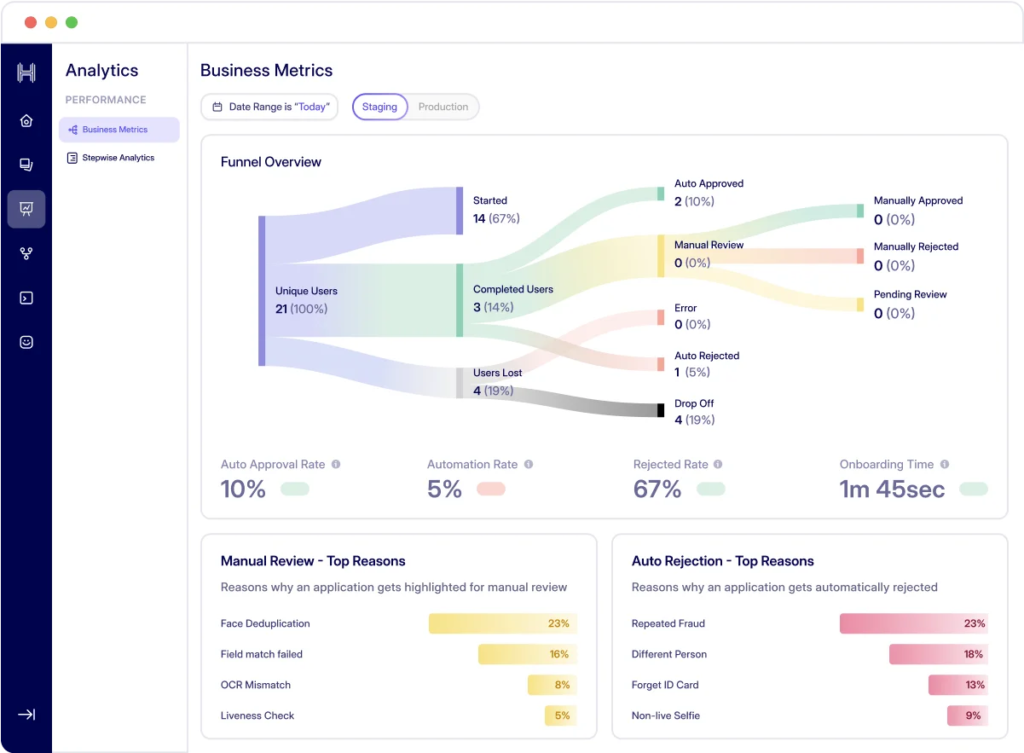
Task: Click the Funnel Overview panel title
Action: (x=270, y=161)
